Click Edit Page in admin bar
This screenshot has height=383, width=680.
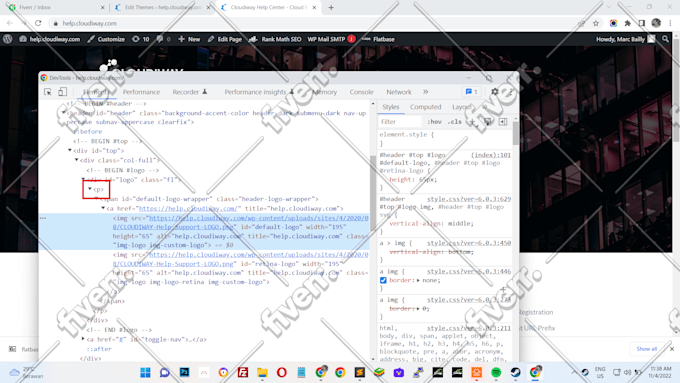225,39
